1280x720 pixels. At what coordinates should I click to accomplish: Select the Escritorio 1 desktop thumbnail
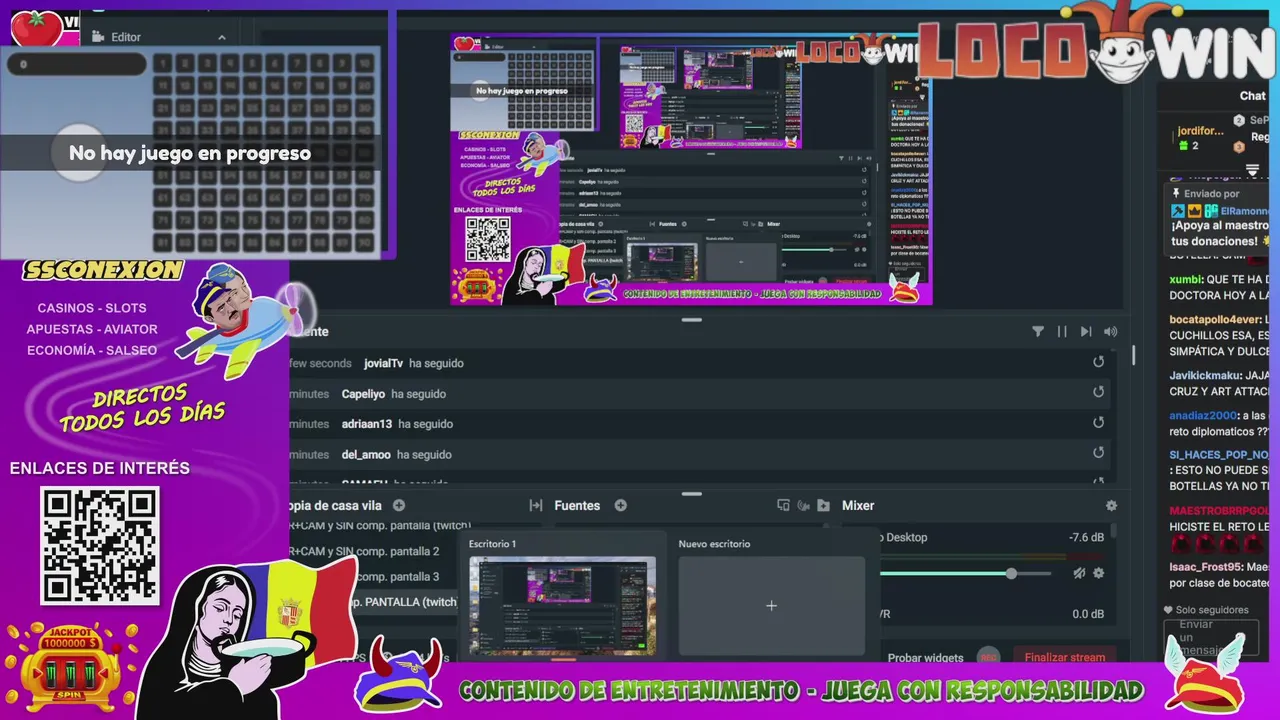(x=563, y=606)
